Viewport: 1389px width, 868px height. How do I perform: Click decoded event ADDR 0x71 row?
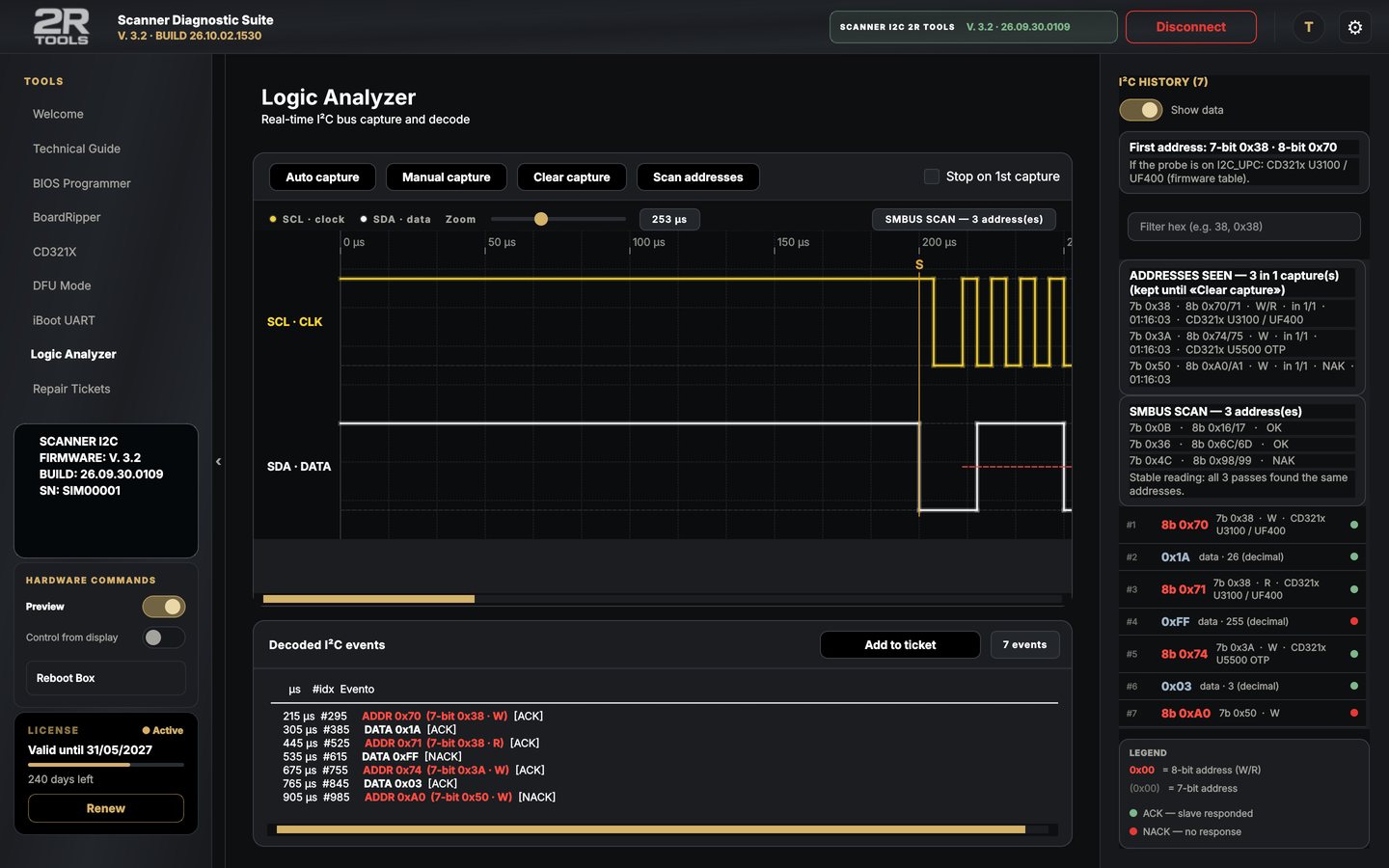(x=411, y=744)
